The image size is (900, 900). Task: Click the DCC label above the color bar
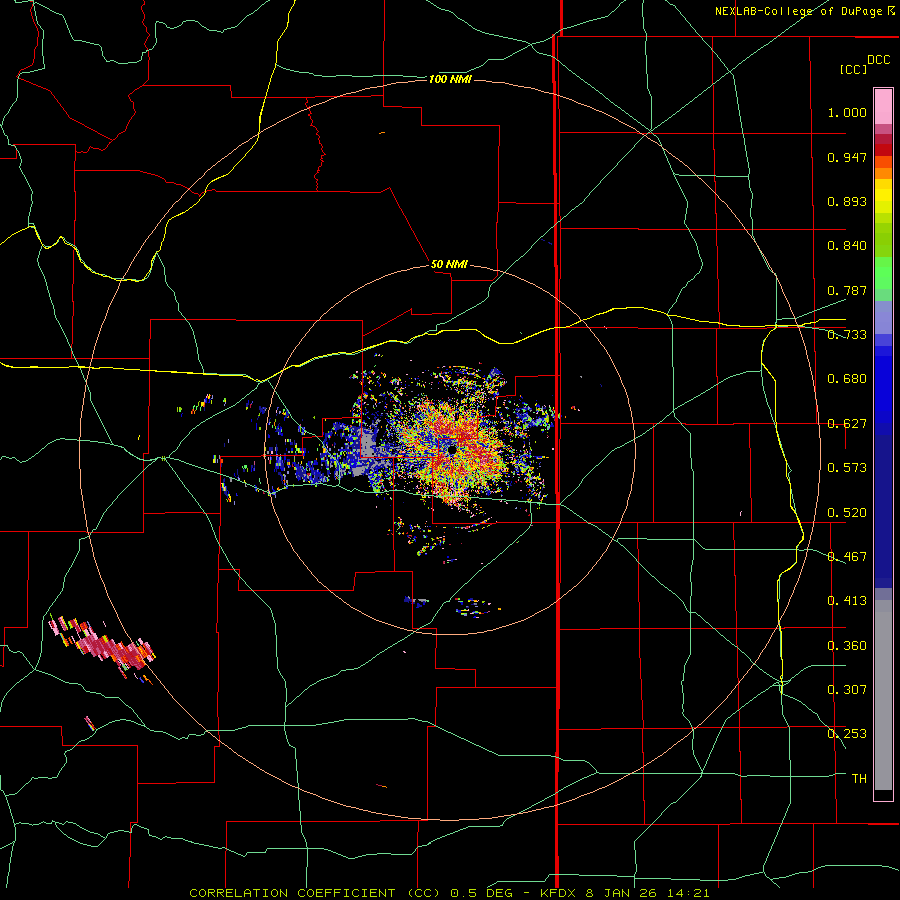click(878, 60)
